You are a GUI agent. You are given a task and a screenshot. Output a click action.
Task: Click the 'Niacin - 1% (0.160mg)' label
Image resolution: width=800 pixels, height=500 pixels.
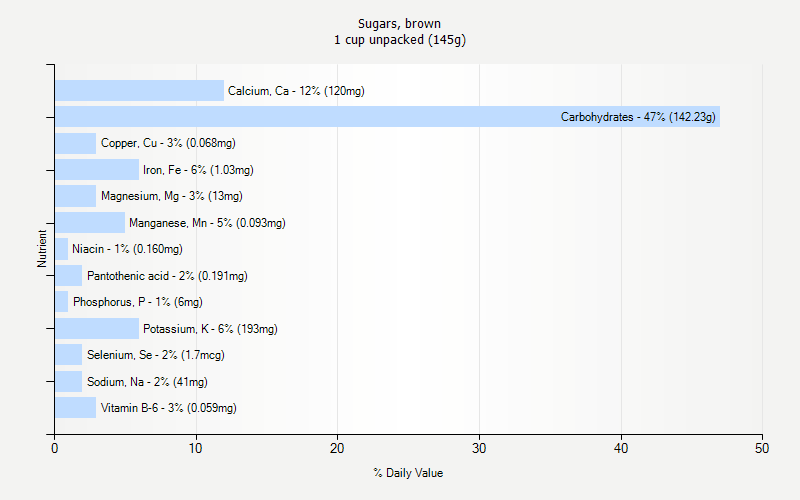coord(127,249)
